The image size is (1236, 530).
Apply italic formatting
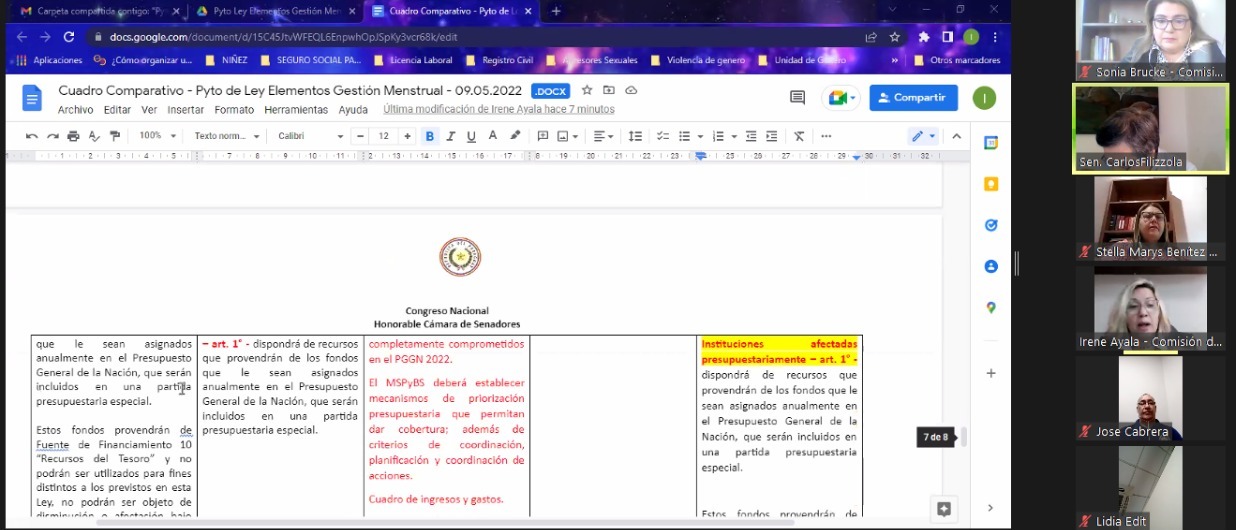[x=451, y=136]
